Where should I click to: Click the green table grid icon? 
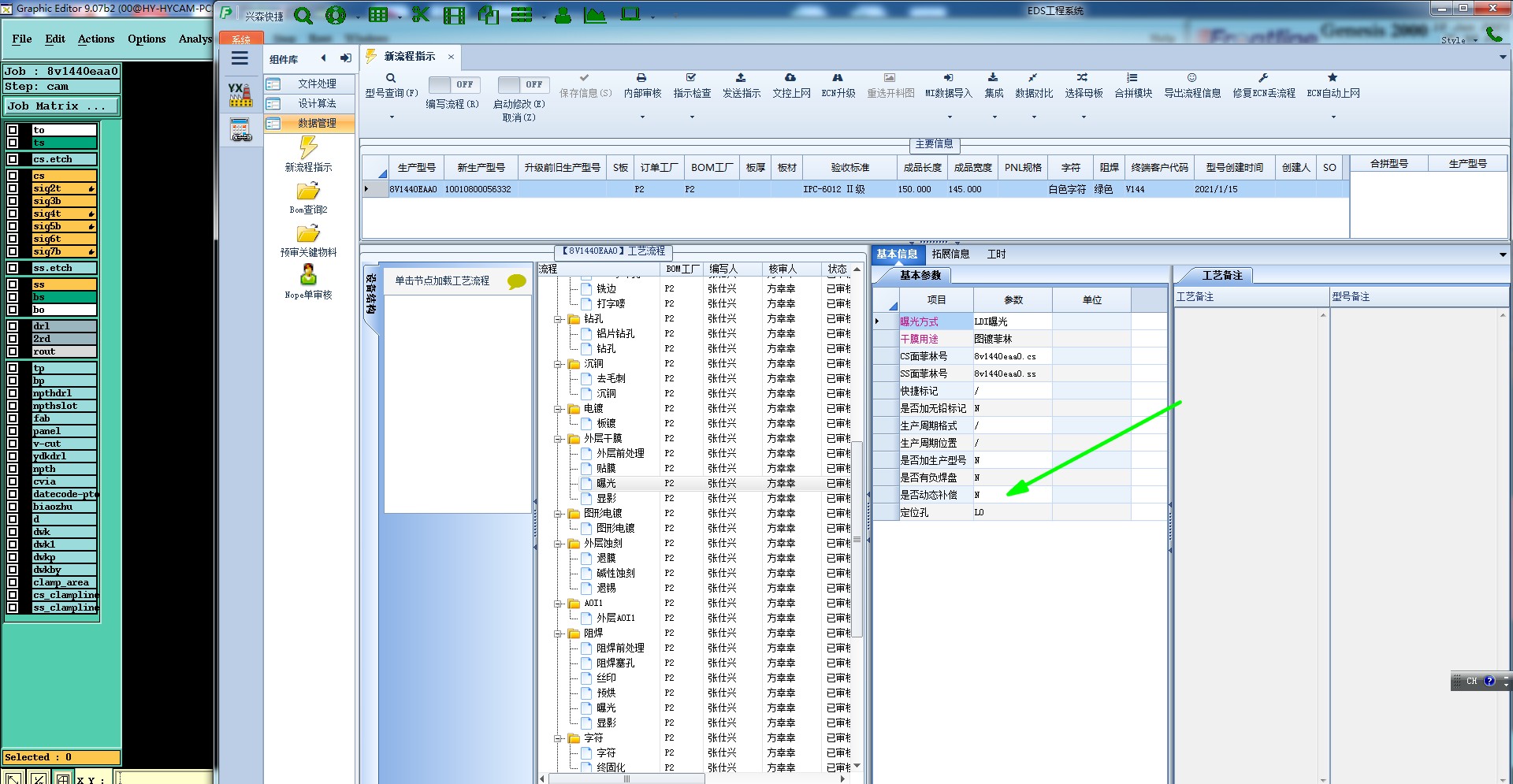378,14
